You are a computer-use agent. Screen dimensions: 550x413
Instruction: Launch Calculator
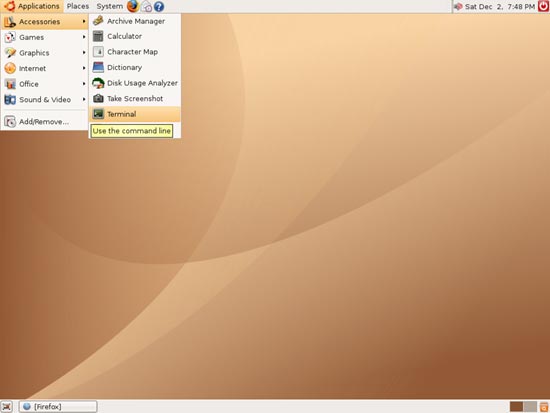[135, 36]
